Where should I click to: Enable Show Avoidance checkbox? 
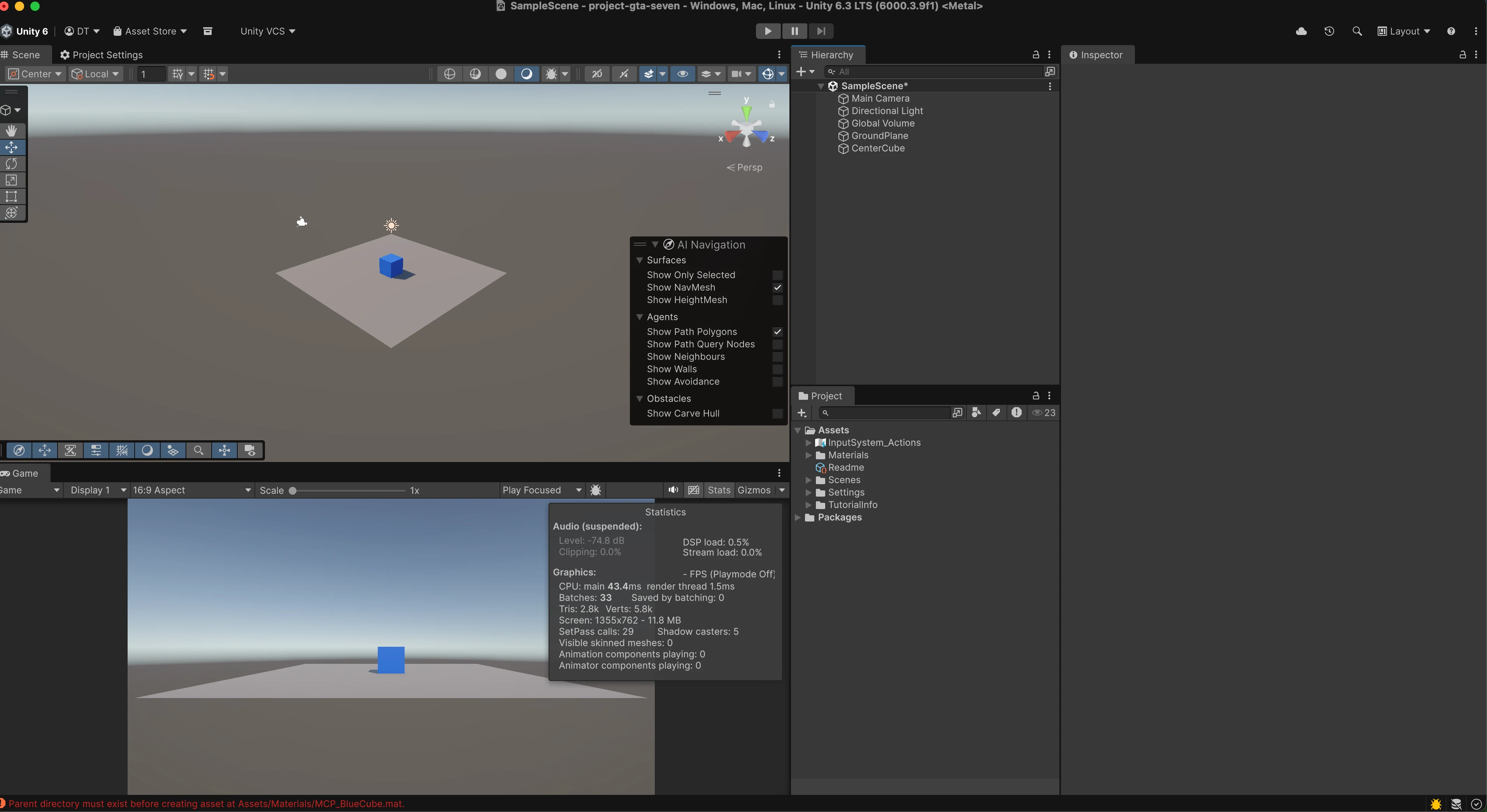coord(778,381)
